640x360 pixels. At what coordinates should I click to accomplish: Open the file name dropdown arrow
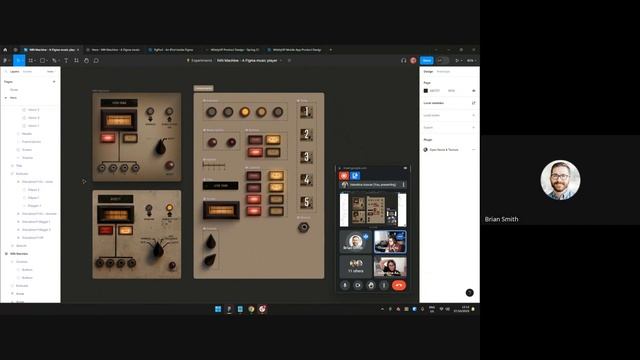click(281, 60)
